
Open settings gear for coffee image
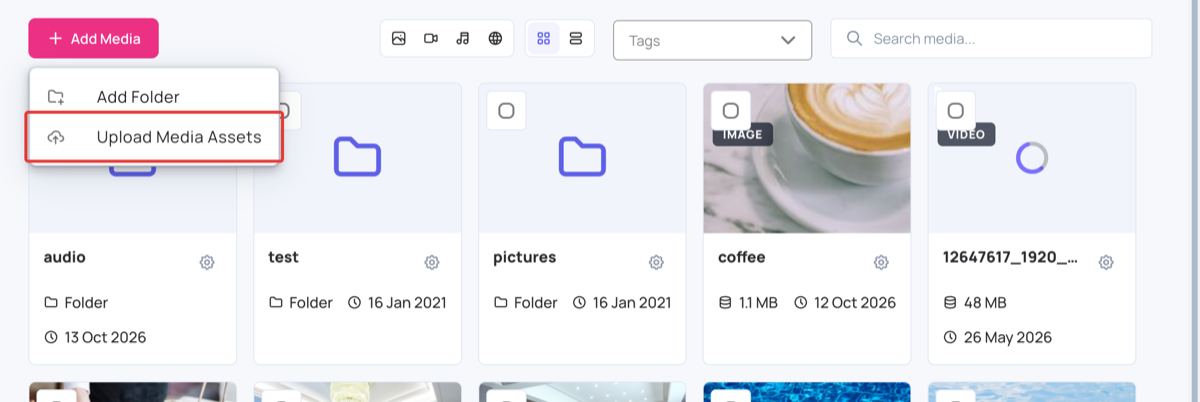881,262
